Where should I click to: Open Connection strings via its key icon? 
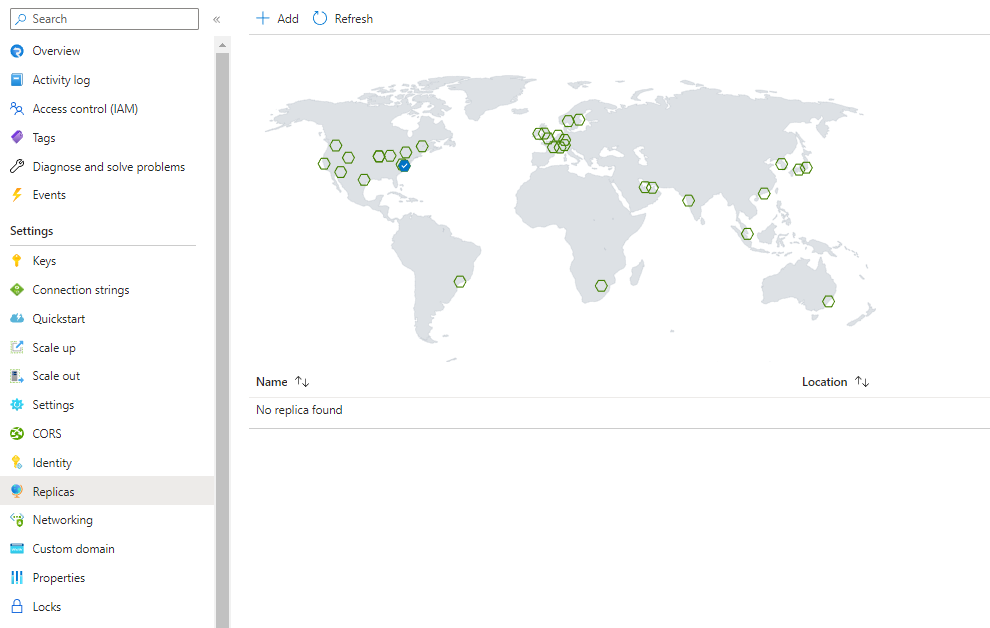pyautogui.click(x=18, y=289)
